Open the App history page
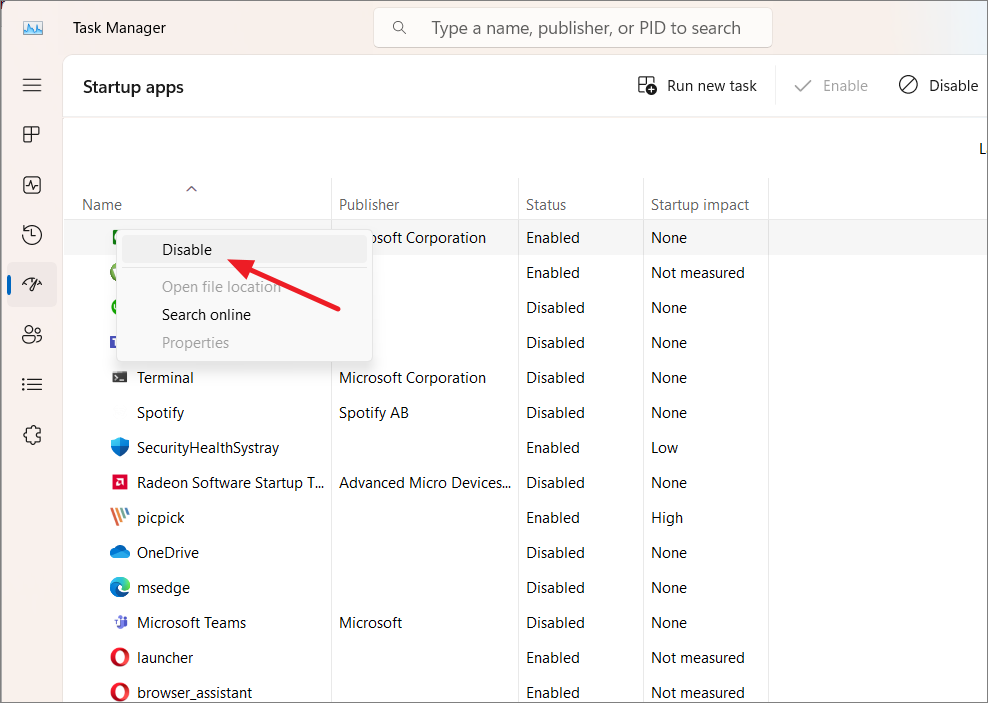988x703 pixels. pos(31,234)
